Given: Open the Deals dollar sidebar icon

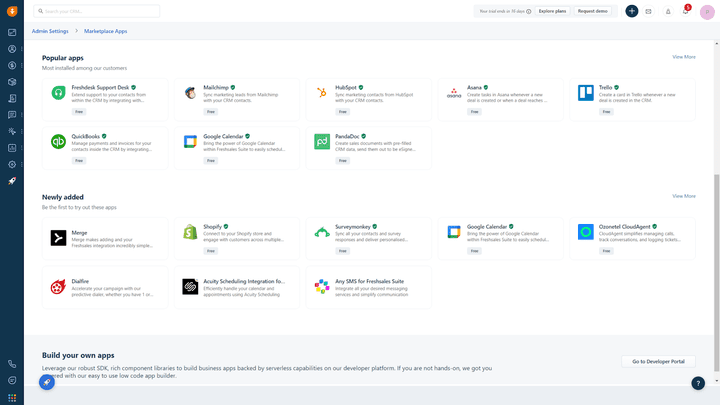Looking at the screenshot, I should click(x=12, y=66).
